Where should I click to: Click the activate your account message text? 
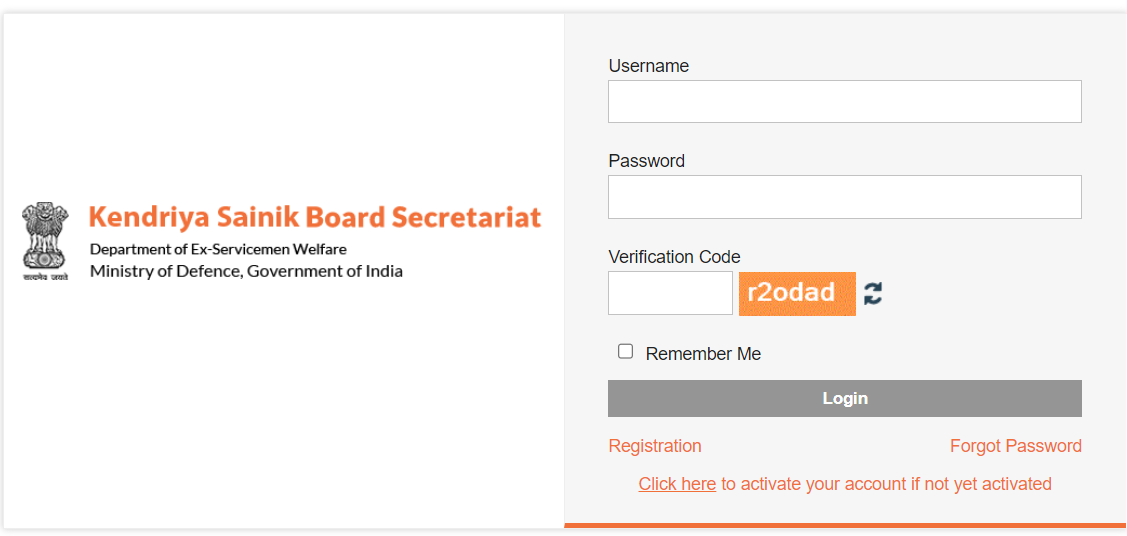(x=886, y=484)
